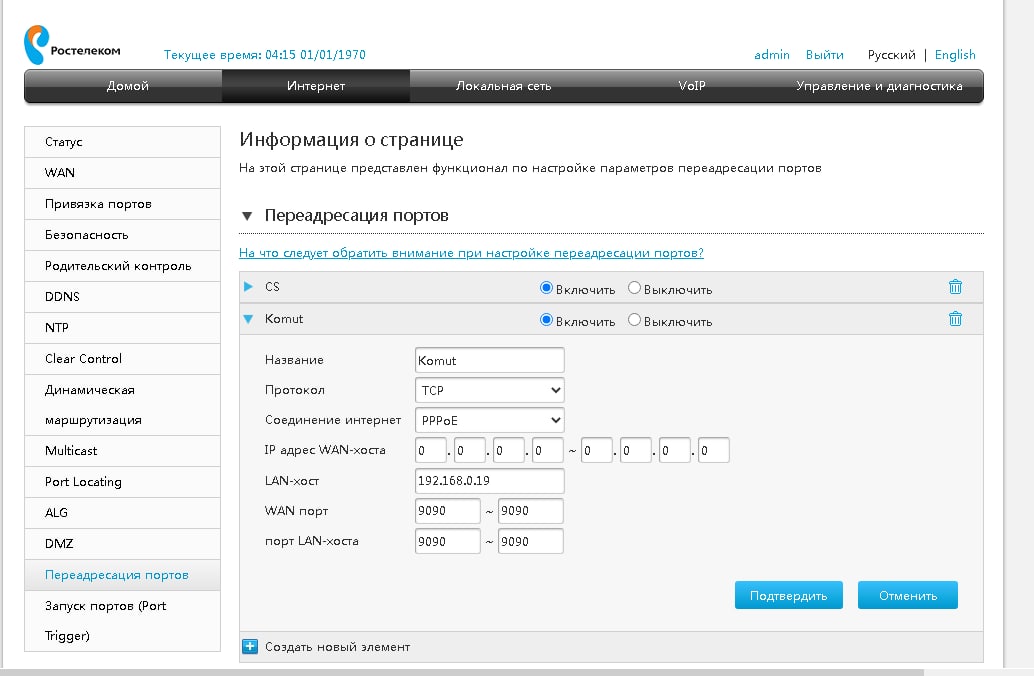Click the Текущее время text

point(264,55)
